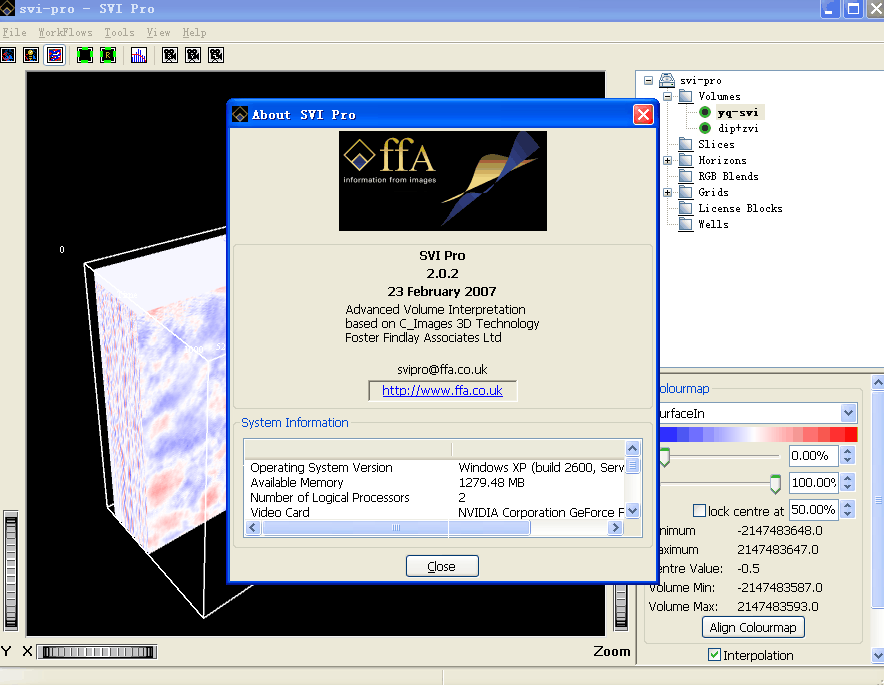
Task: Open the Colourmap dropdown list
Action: pyautogui.click(x=848, y=413)
